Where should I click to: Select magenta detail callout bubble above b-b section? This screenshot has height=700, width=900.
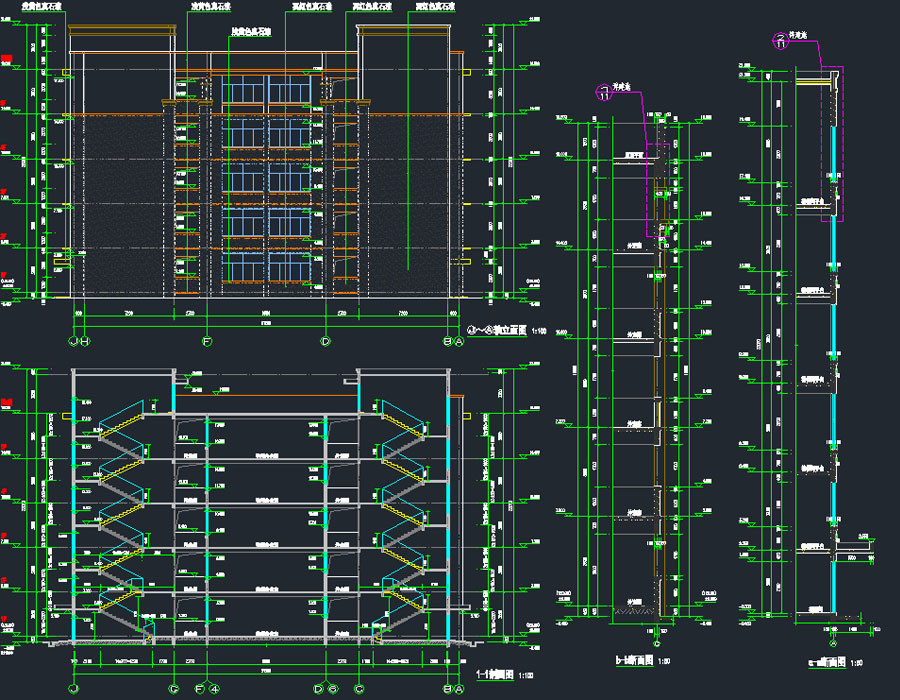click(604, 92)
